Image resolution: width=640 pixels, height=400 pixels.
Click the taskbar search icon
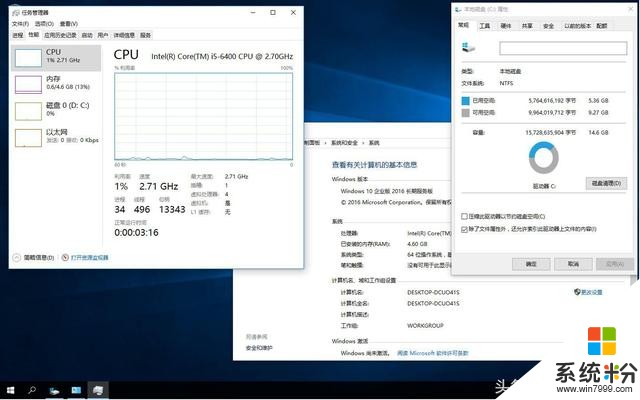click(x=32, y=391)
